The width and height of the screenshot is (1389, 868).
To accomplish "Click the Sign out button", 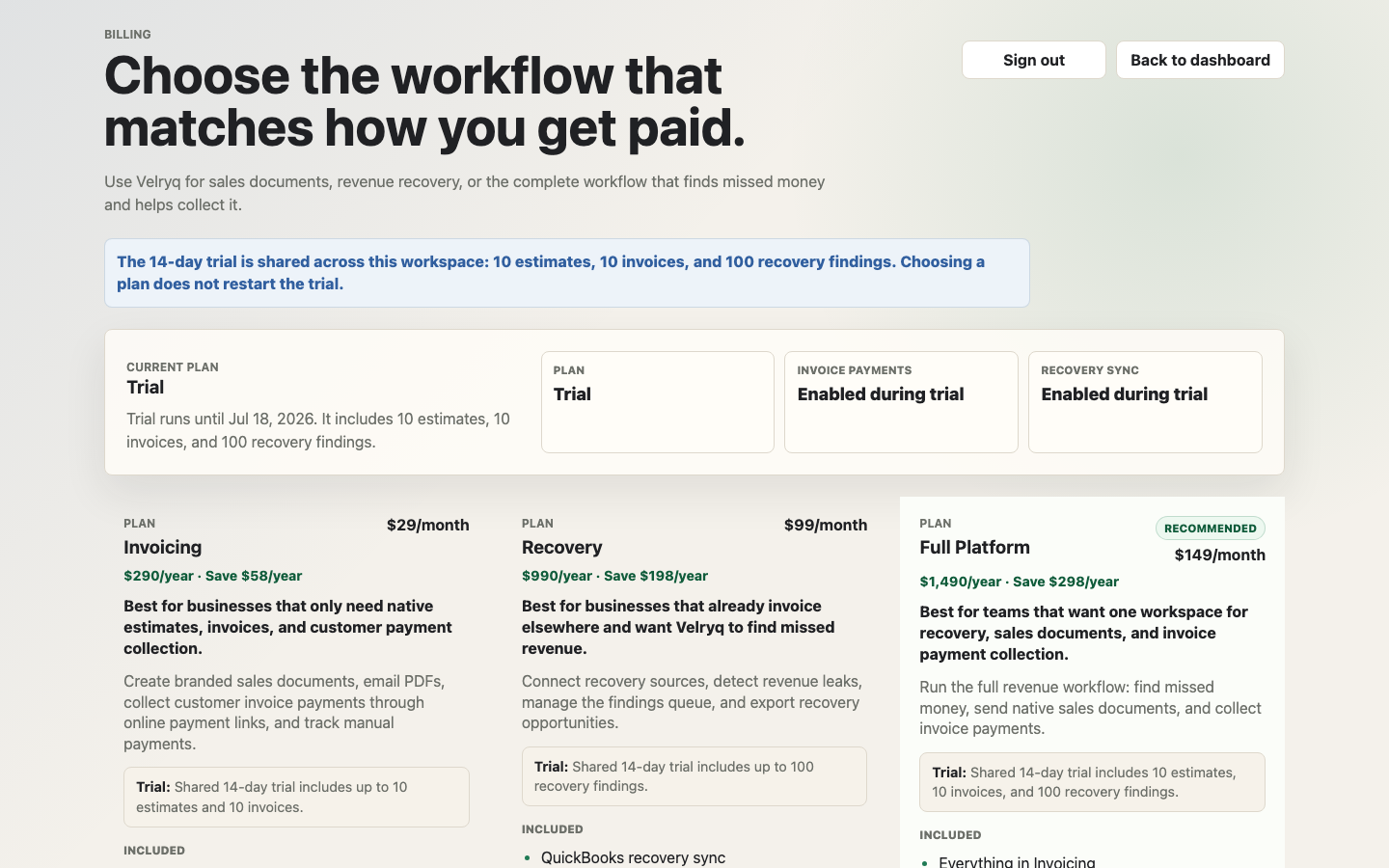I will point(1033,60).
